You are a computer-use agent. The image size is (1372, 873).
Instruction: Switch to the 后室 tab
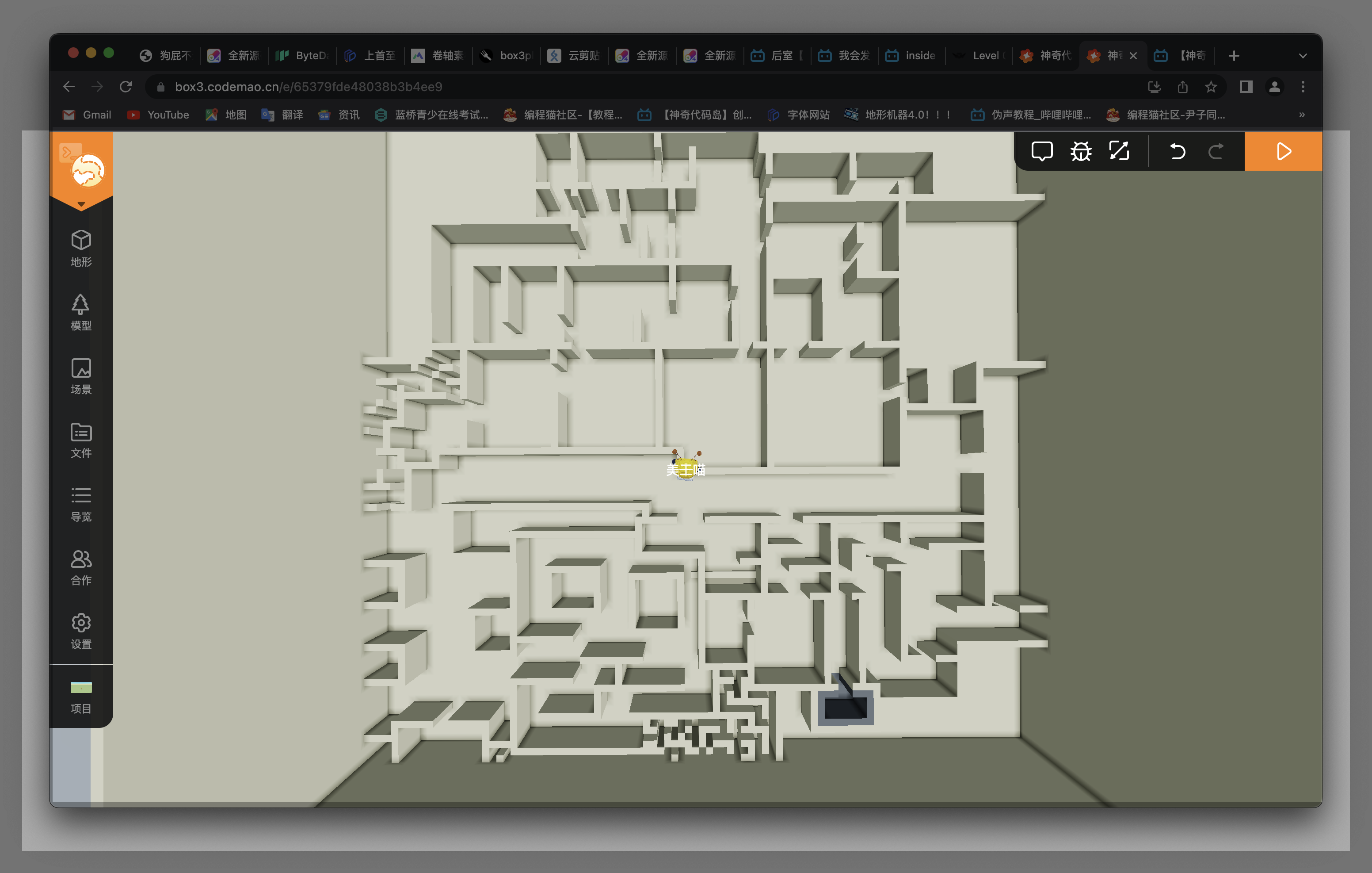pyautogui.click(x=778, y=55)
